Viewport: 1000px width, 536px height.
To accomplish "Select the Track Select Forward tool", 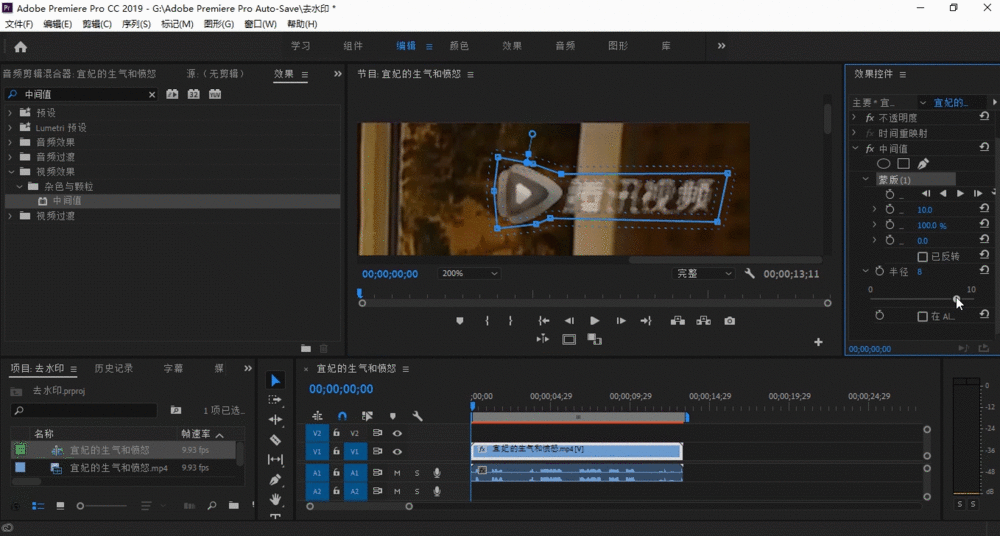I will [275, 400].
